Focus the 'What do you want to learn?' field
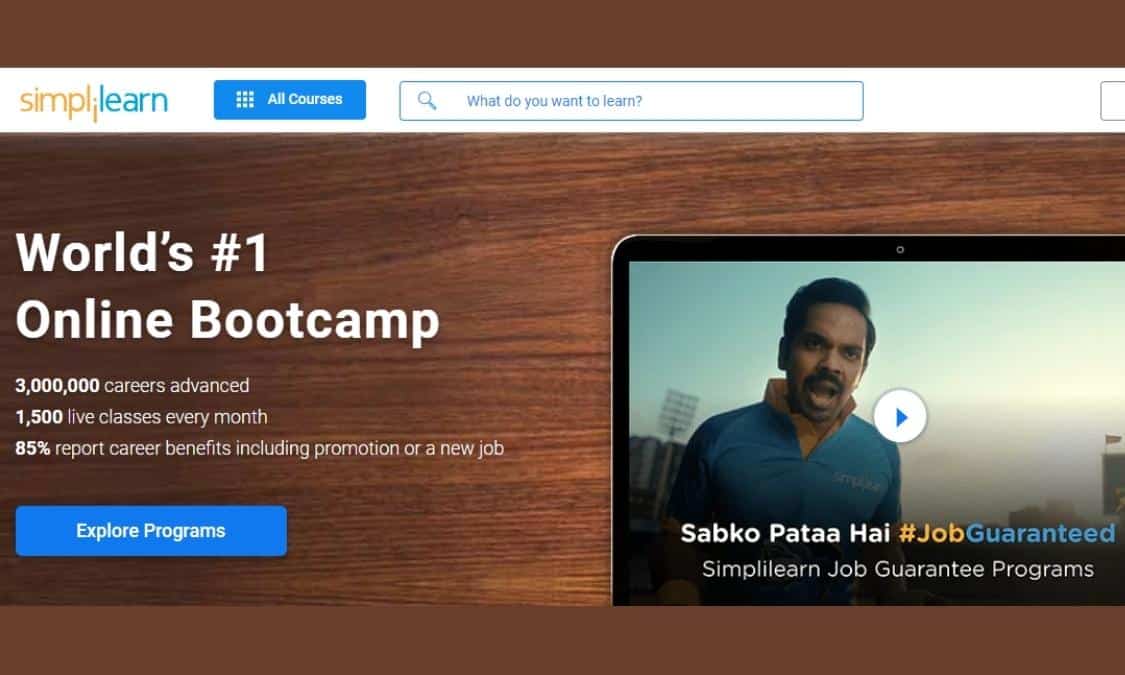The width and height of the screenshot is (1125, 675). (x=631, y=101)
